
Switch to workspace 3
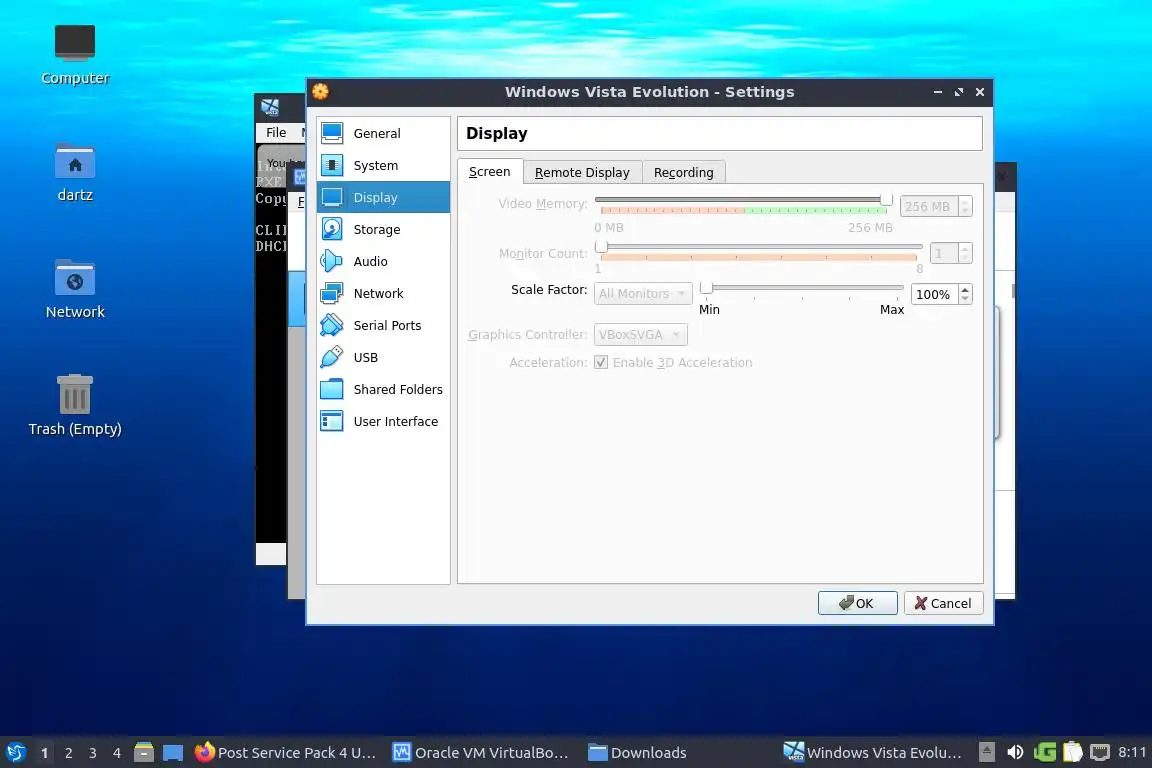pos(93,753)
